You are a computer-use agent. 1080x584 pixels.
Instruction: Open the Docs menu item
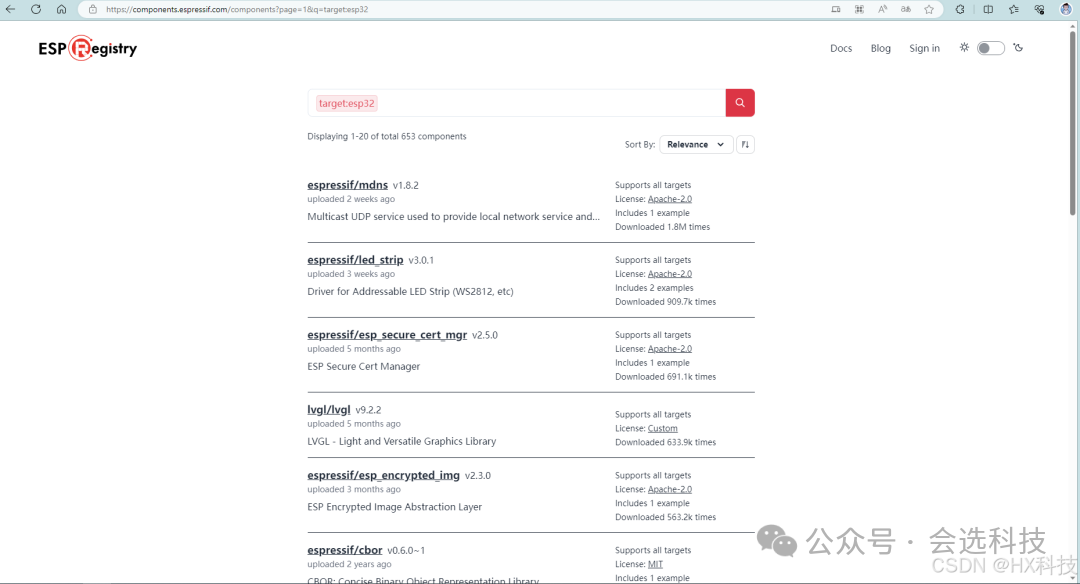point(841,48)
